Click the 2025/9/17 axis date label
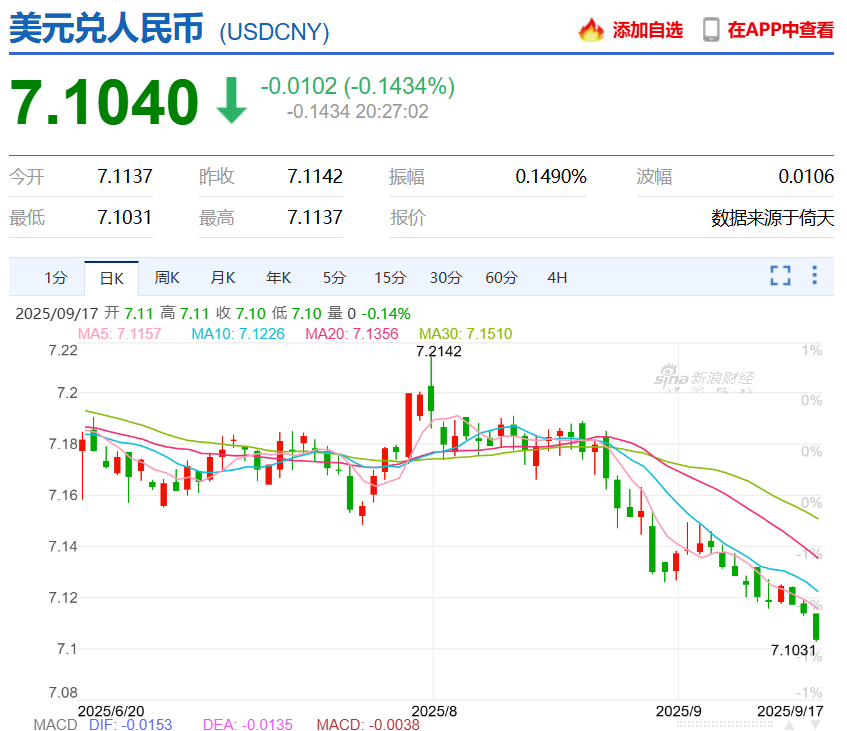 (790, 711)
